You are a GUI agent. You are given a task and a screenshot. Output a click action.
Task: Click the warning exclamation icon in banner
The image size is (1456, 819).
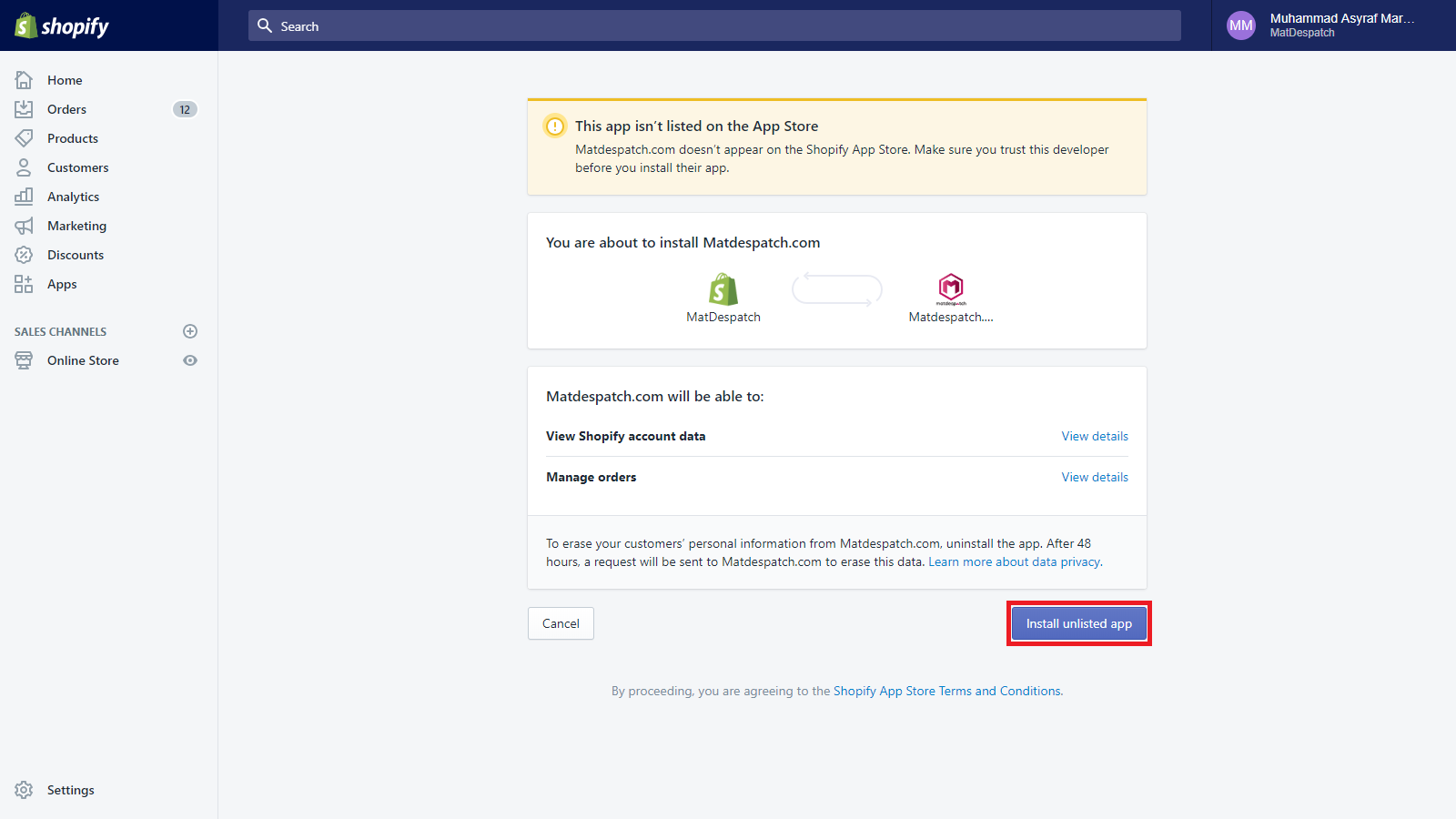pos(555,126)
